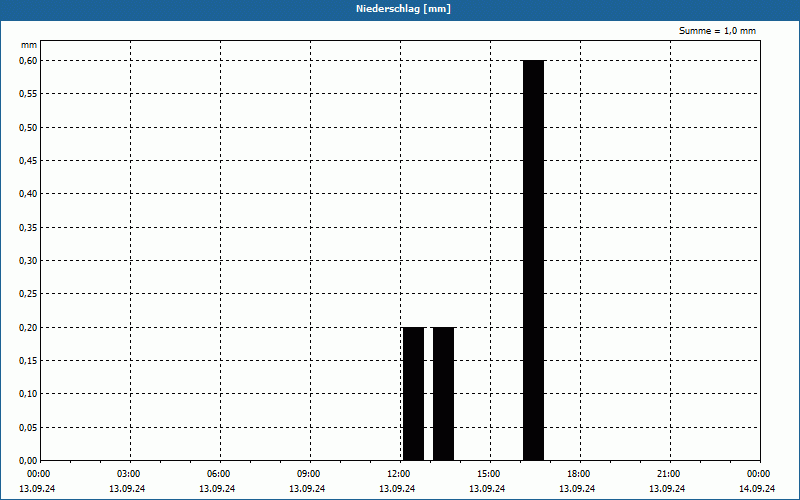Click the y-axis value 0,35

click(x=28, y=228)
